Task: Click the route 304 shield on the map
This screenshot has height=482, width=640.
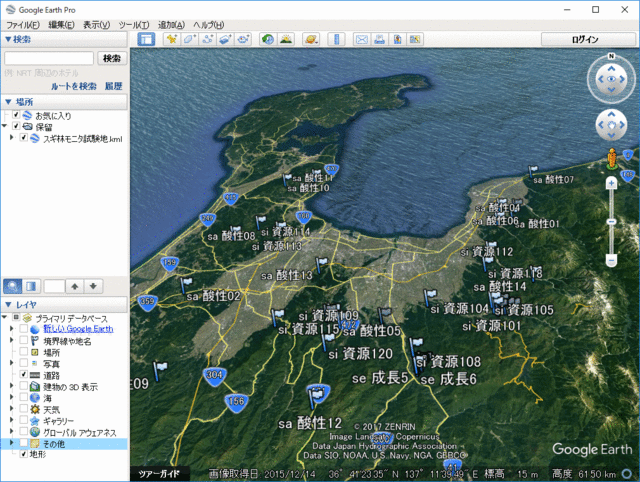Action: (x=214, y=375)
